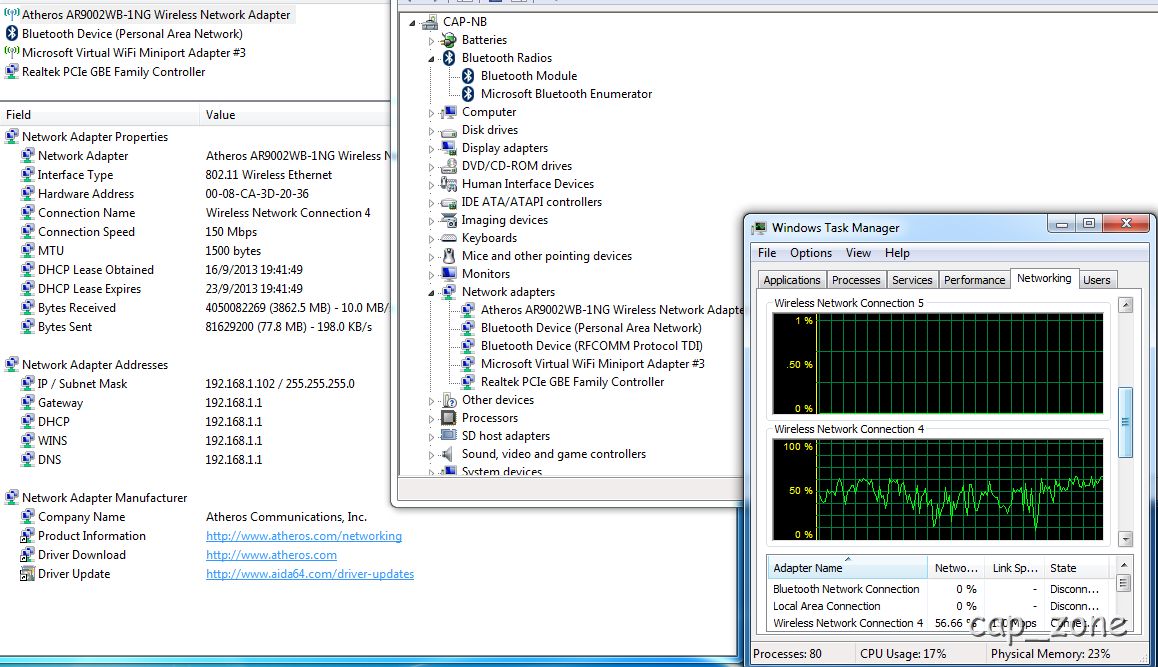The width and height of the screenshot is (1158, 667).
Task: Click the Other devices icon
Action: [448, 400]
